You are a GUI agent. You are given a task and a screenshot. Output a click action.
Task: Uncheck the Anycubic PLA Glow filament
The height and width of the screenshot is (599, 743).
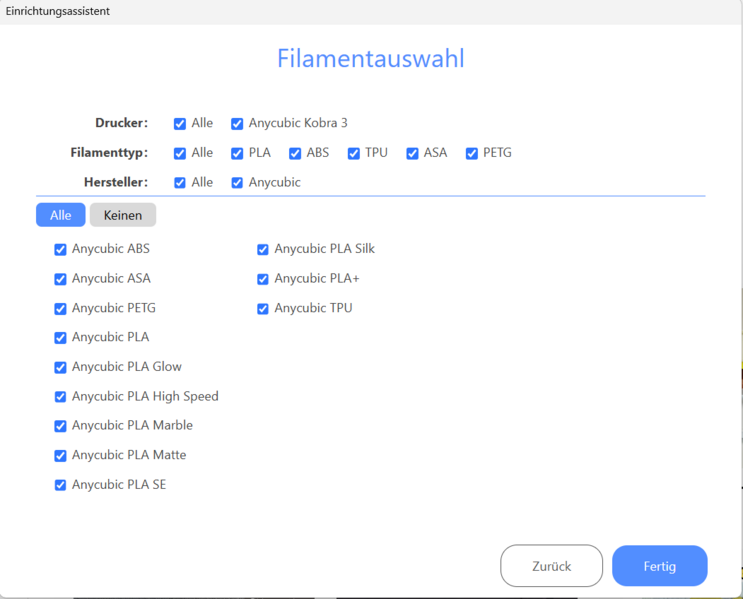tap(60, 367)
